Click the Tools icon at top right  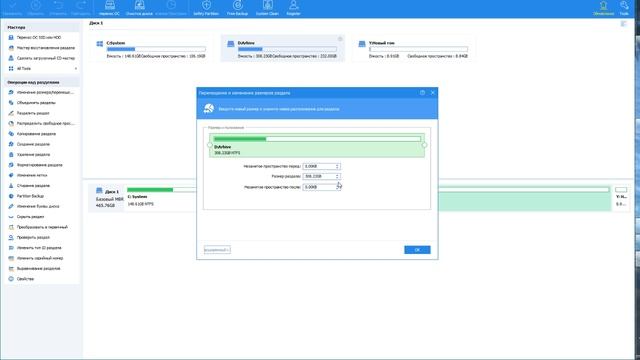(624, 8)
